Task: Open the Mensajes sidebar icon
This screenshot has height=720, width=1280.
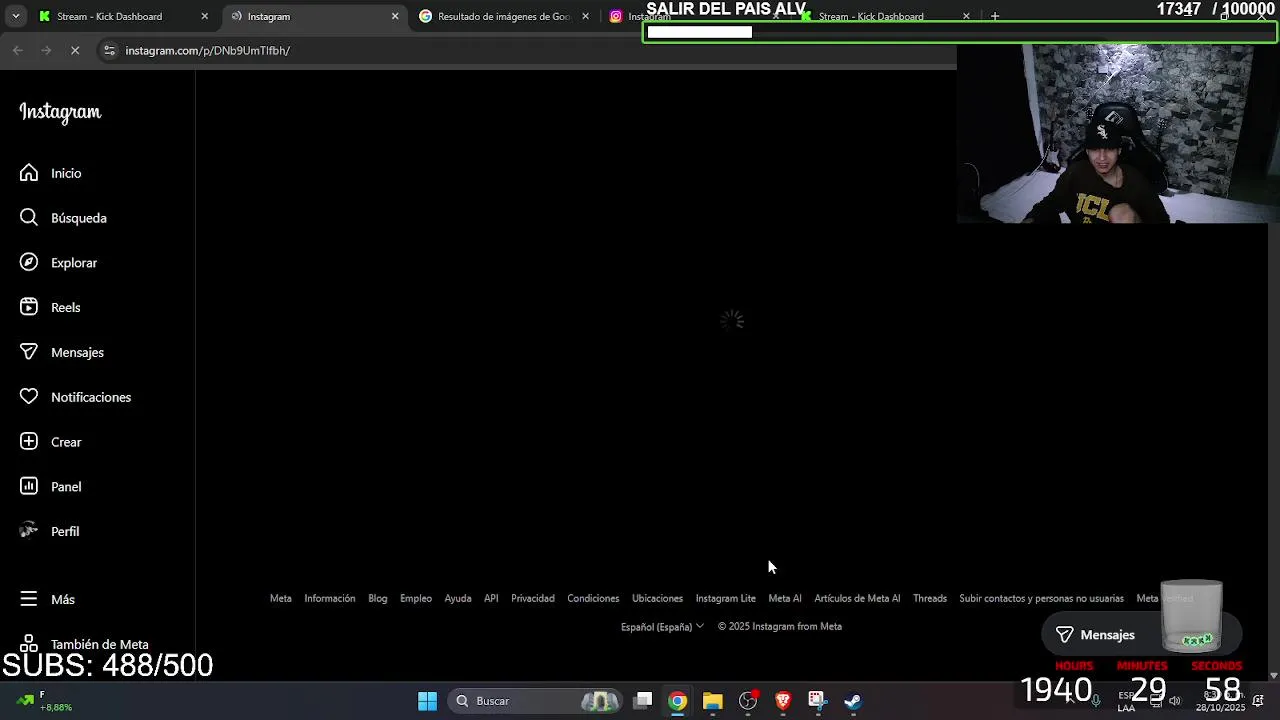Action: (x=29, y=352)
